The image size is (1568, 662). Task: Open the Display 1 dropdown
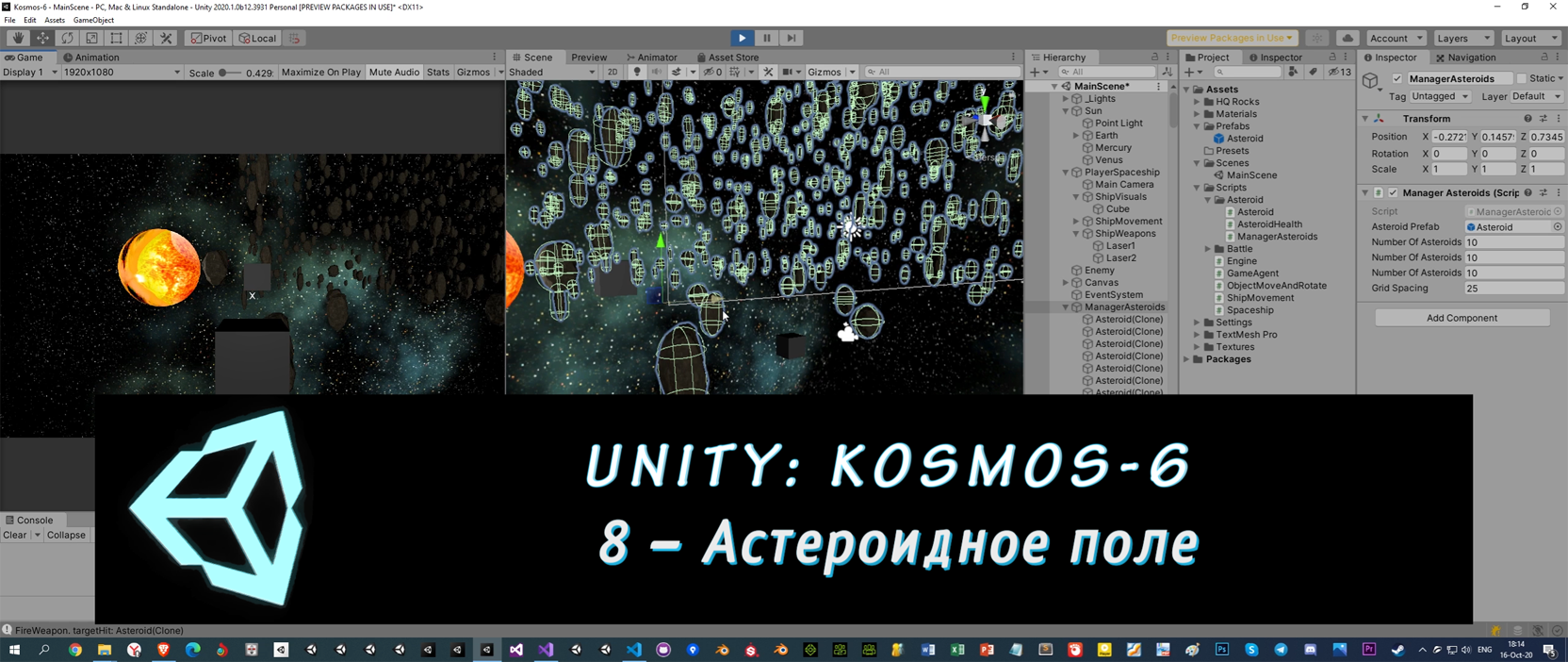[x=30, y=73]
